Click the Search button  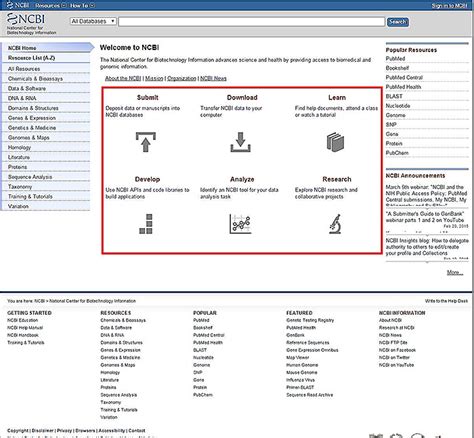click(398, 22)
